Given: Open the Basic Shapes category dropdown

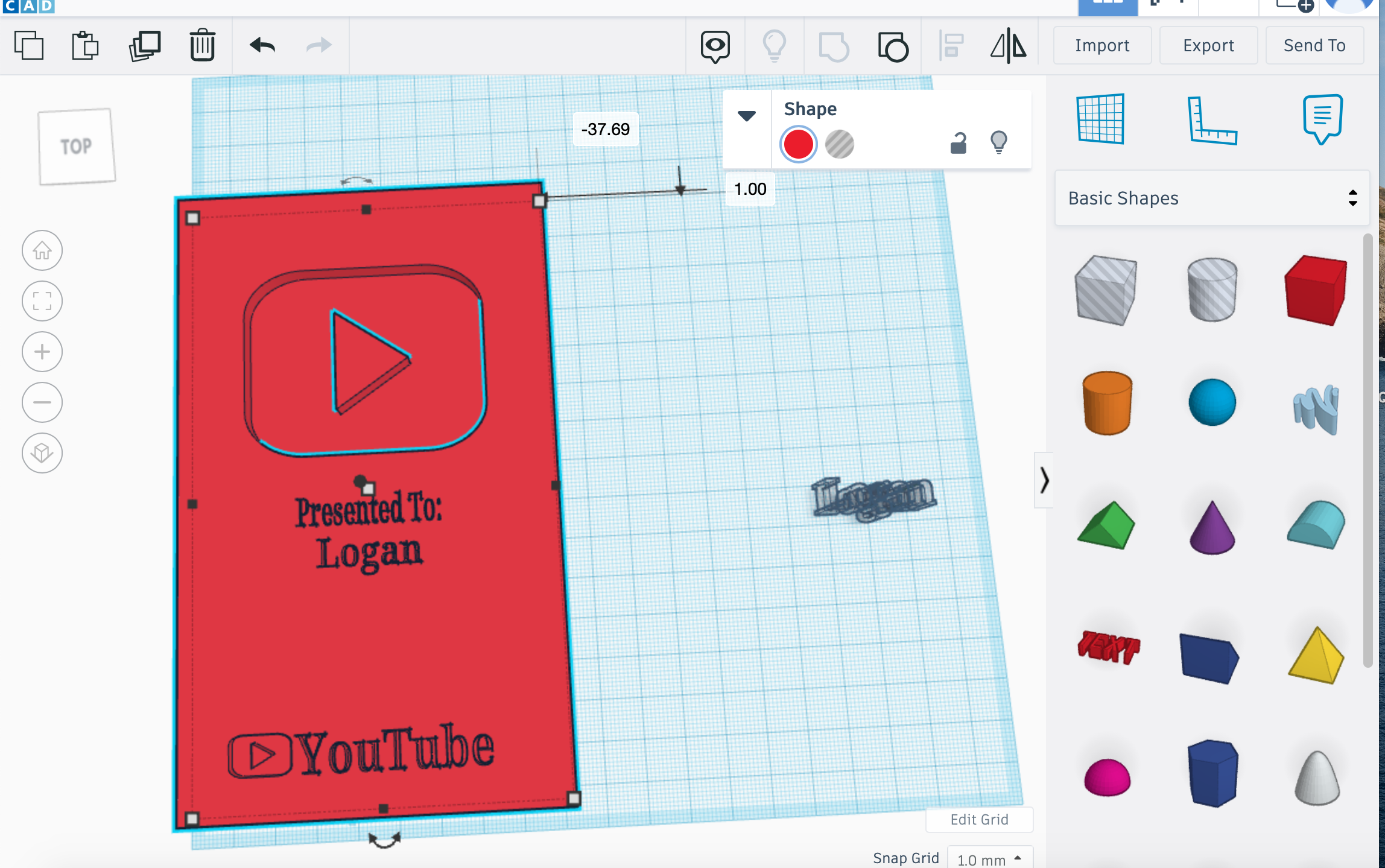Looking at the screenshot, I should (1212, 198).
